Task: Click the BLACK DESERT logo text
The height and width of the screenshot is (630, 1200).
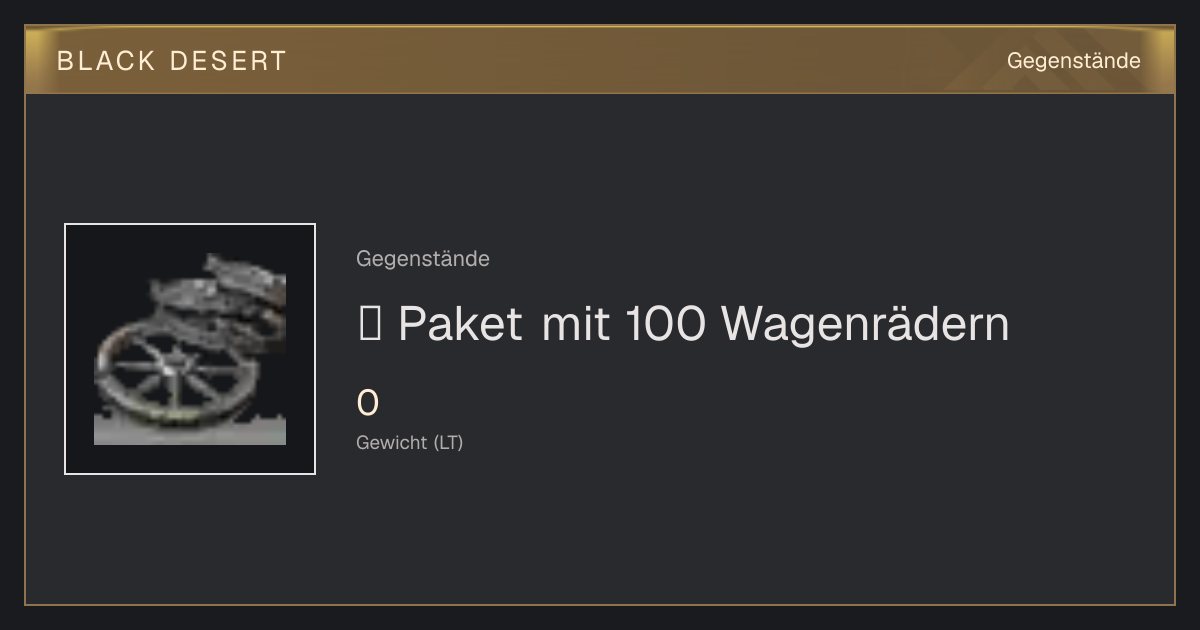Action: (x=172, y=61)
